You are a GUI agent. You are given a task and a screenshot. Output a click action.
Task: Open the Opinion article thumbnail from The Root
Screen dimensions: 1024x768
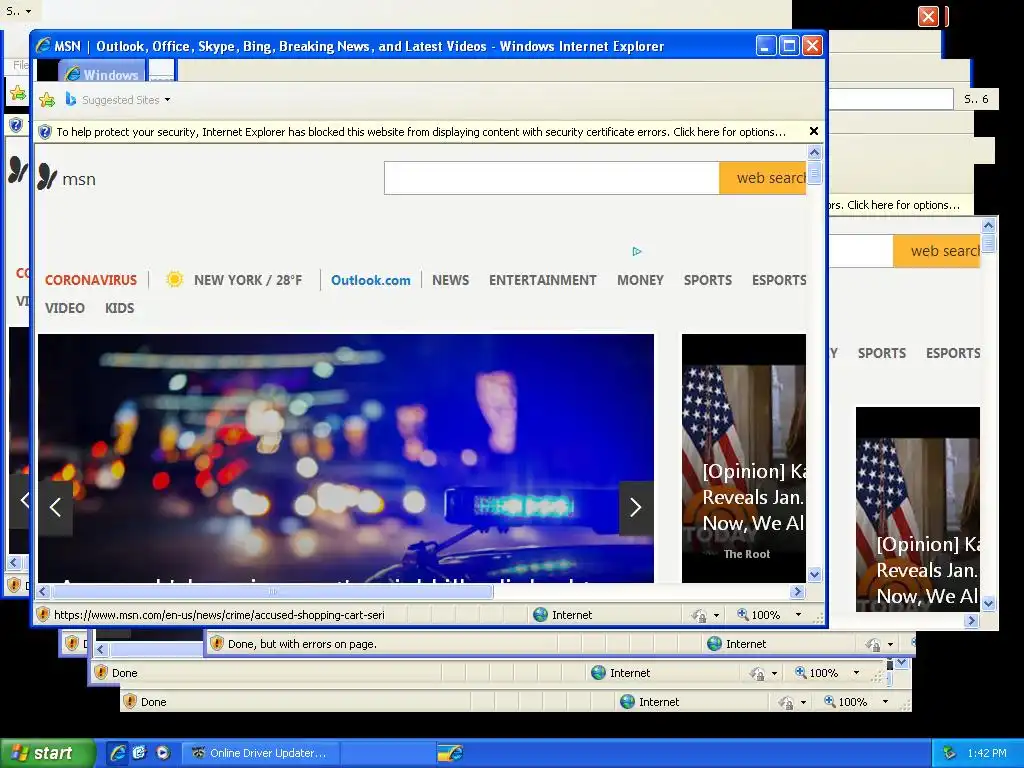pyautogui.click(x=744, y=458)
